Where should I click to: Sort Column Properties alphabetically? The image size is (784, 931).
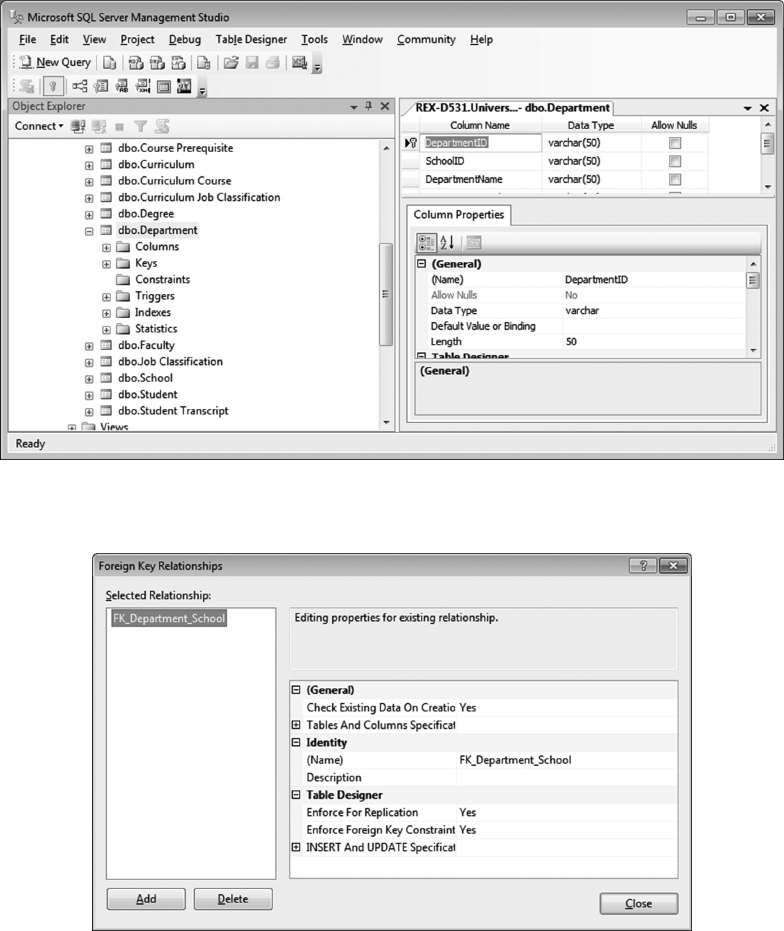[447, 242]
